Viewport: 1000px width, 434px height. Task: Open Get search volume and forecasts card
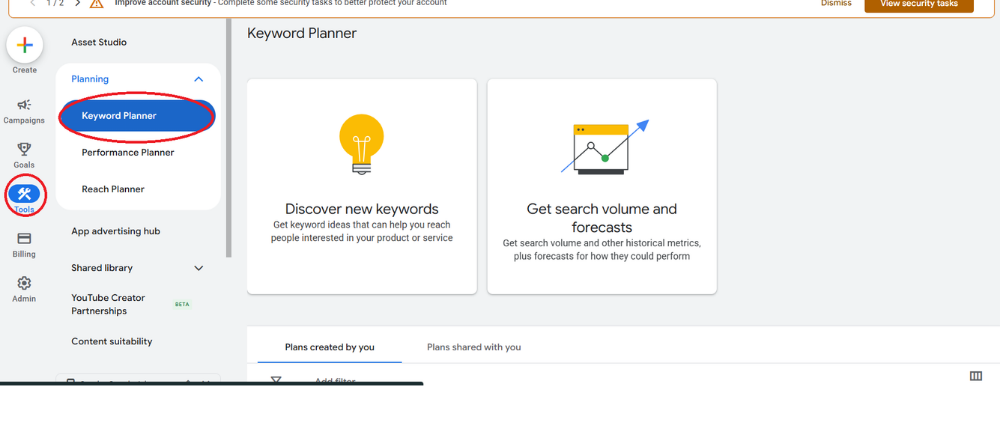coord(602,186)
